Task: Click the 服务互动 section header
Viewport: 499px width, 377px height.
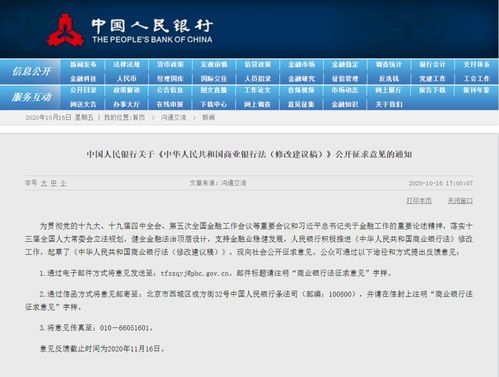Action: pyautogui.click(x=31, y=97)
